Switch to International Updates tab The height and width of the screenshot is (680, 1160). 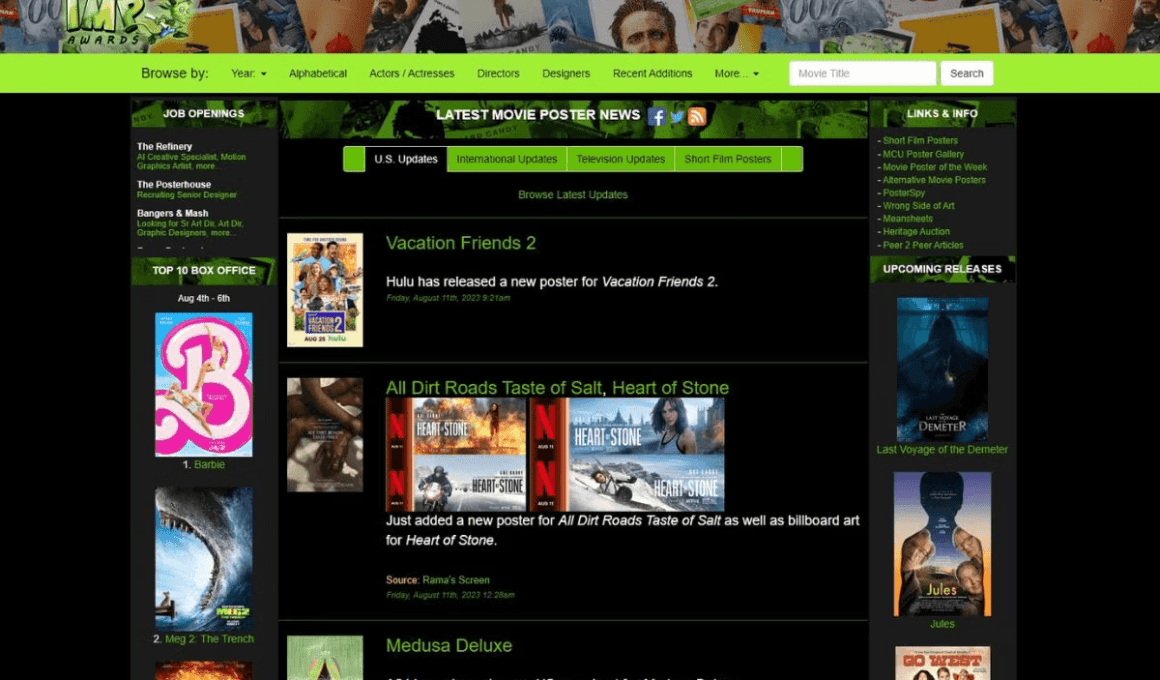[x=507, y=159]
